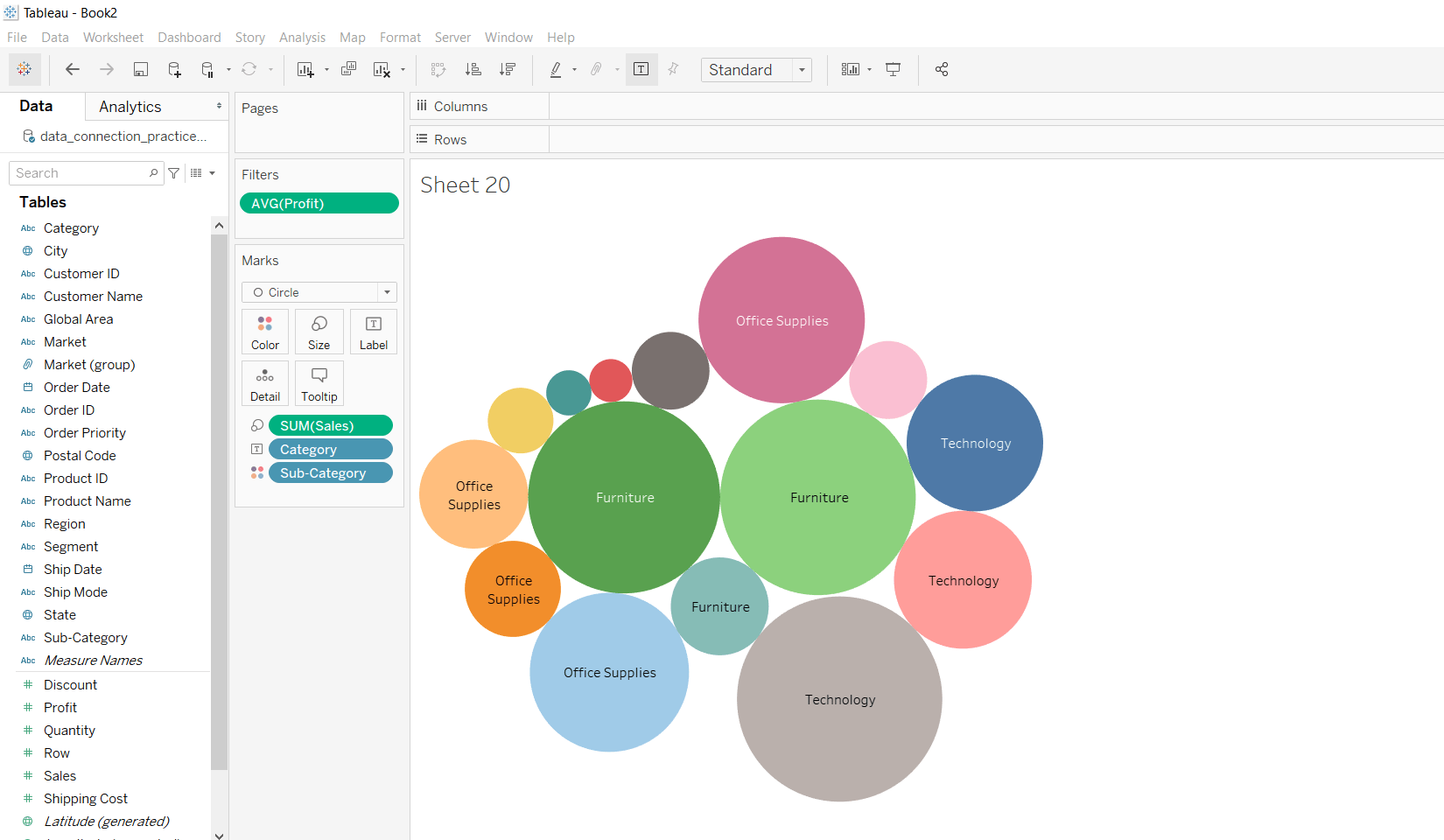Click the Fix Axes pin icon
This screenshot has height=840, width=1444.
point(673,69)
